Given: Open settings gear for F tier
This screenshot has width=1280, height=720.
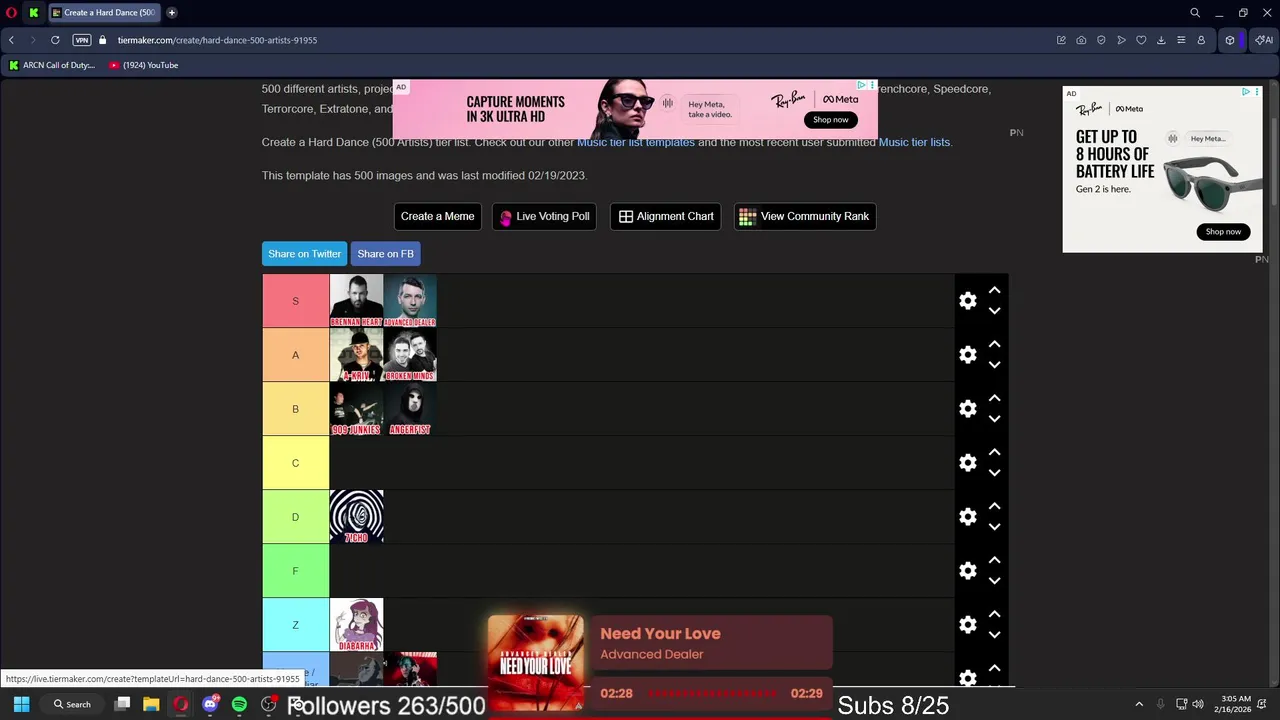Looking at the screenshot, I should (968, 571).
